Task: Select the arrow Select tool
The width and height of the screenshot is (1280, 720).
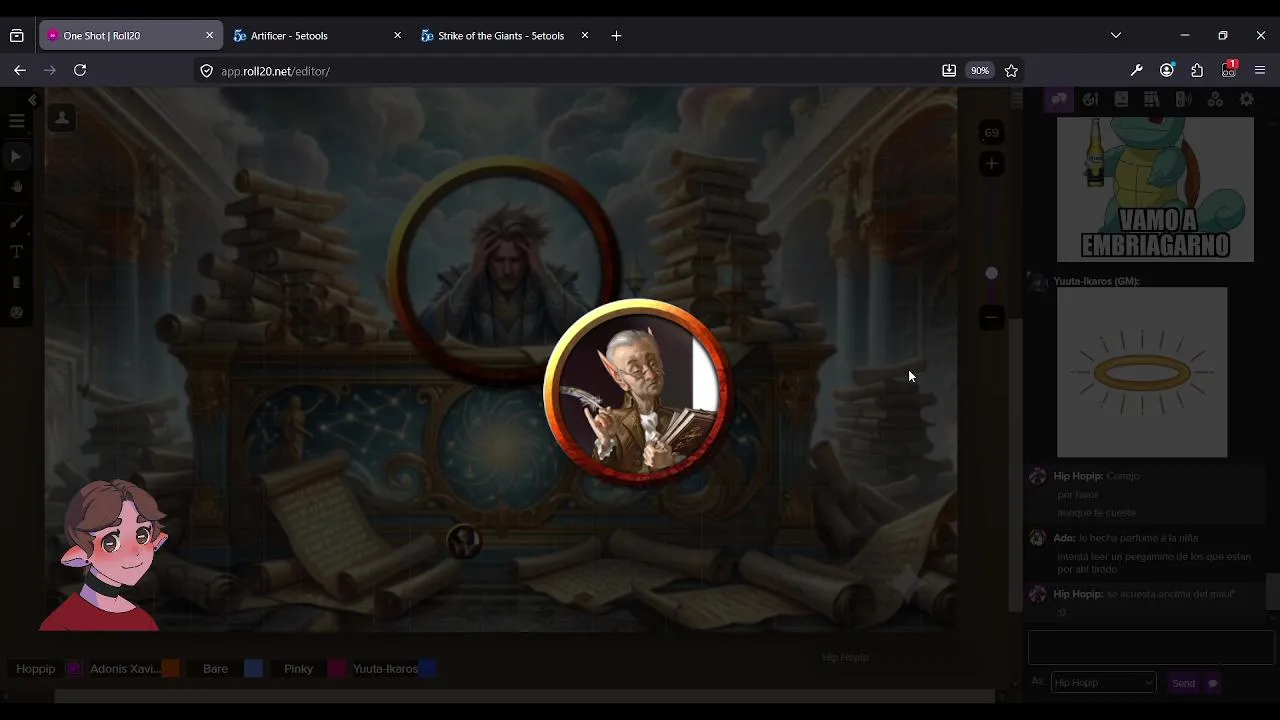Action: 16,157
